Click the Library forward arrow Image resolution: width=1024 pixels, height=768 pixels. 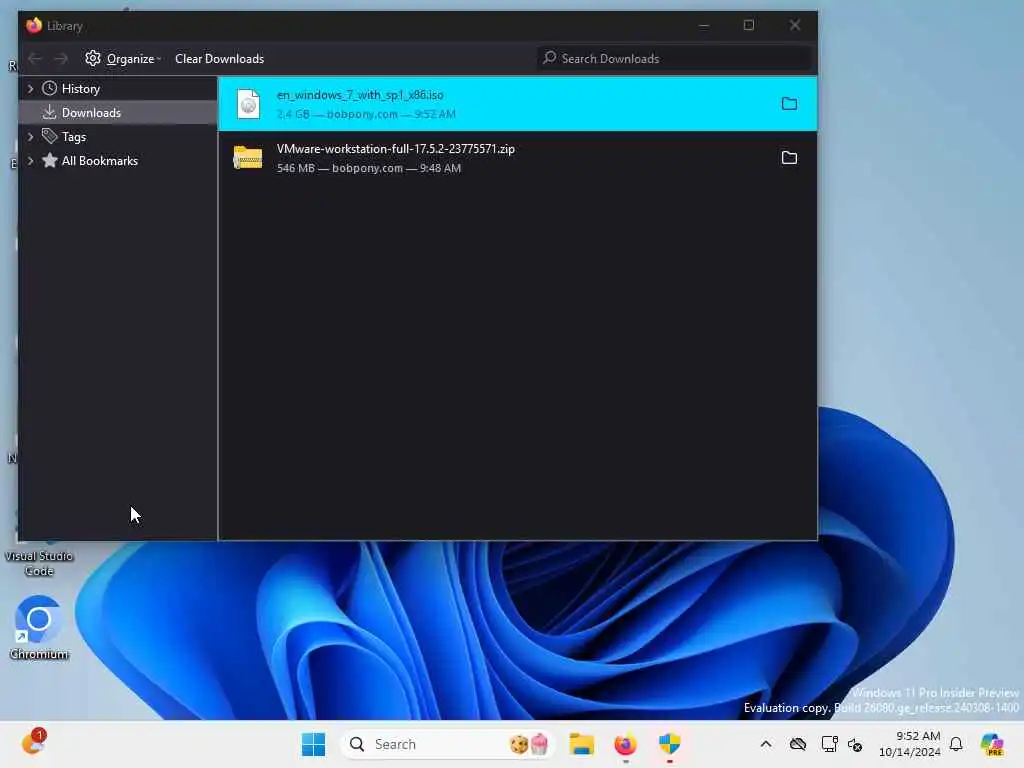tap(61, 59)
